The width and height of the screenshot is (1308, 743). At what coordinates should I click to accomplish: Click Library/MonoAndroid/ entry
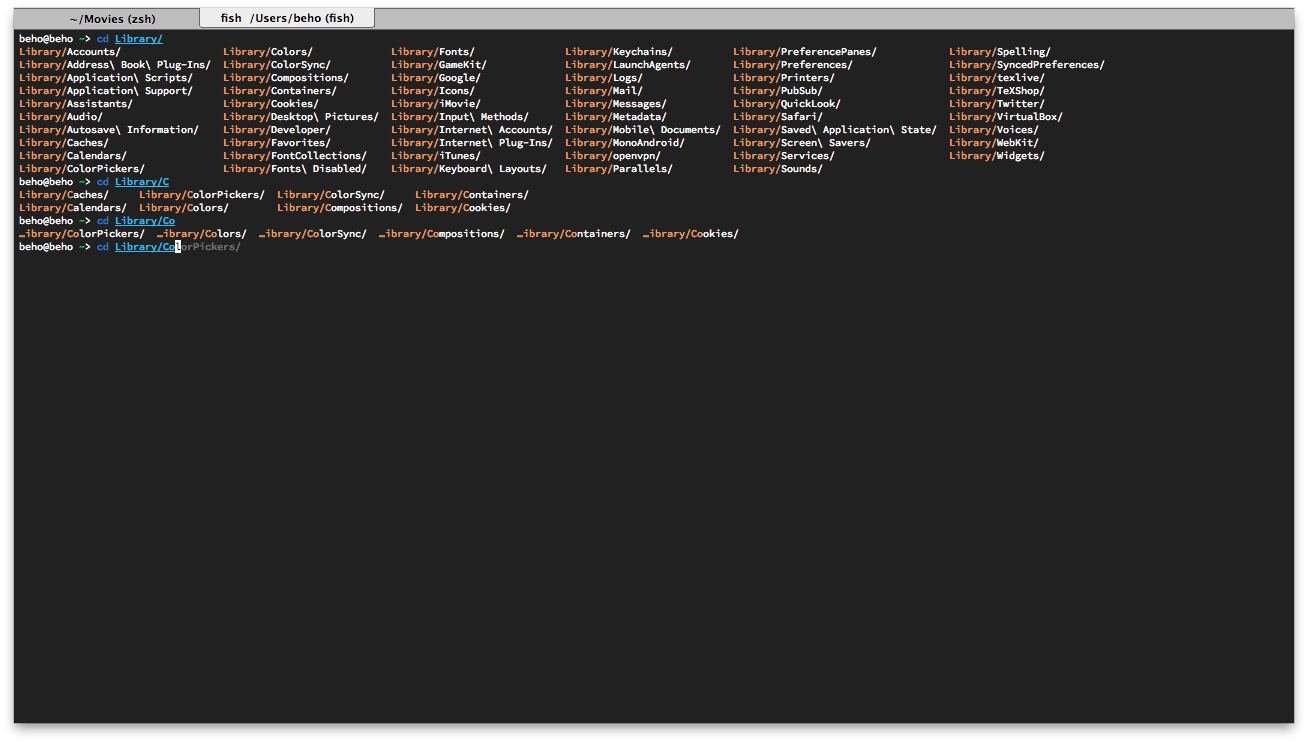pos(625,143)
